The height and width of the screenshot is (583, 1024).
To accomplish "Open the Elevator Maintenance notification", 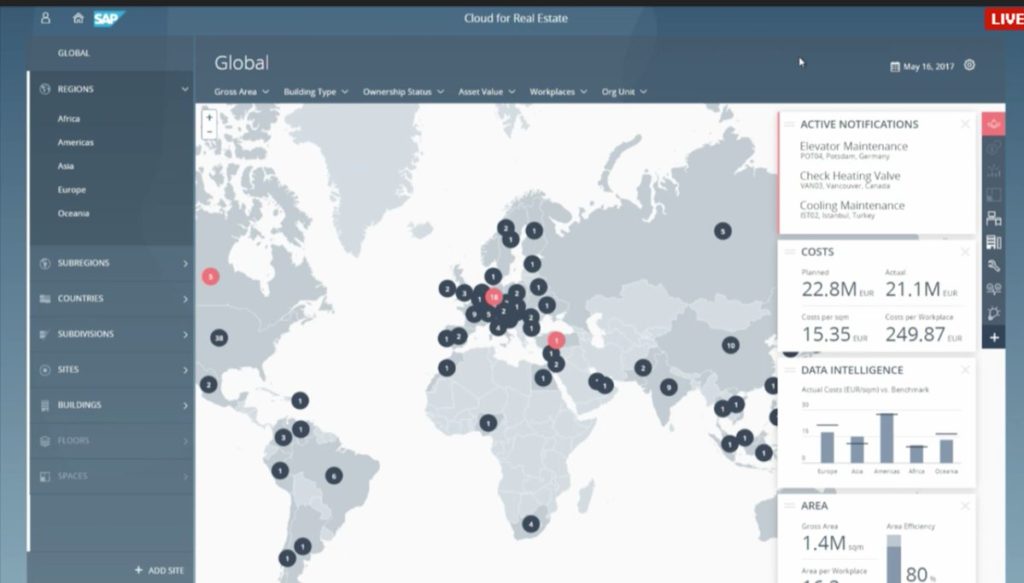I will pos(854,150).
